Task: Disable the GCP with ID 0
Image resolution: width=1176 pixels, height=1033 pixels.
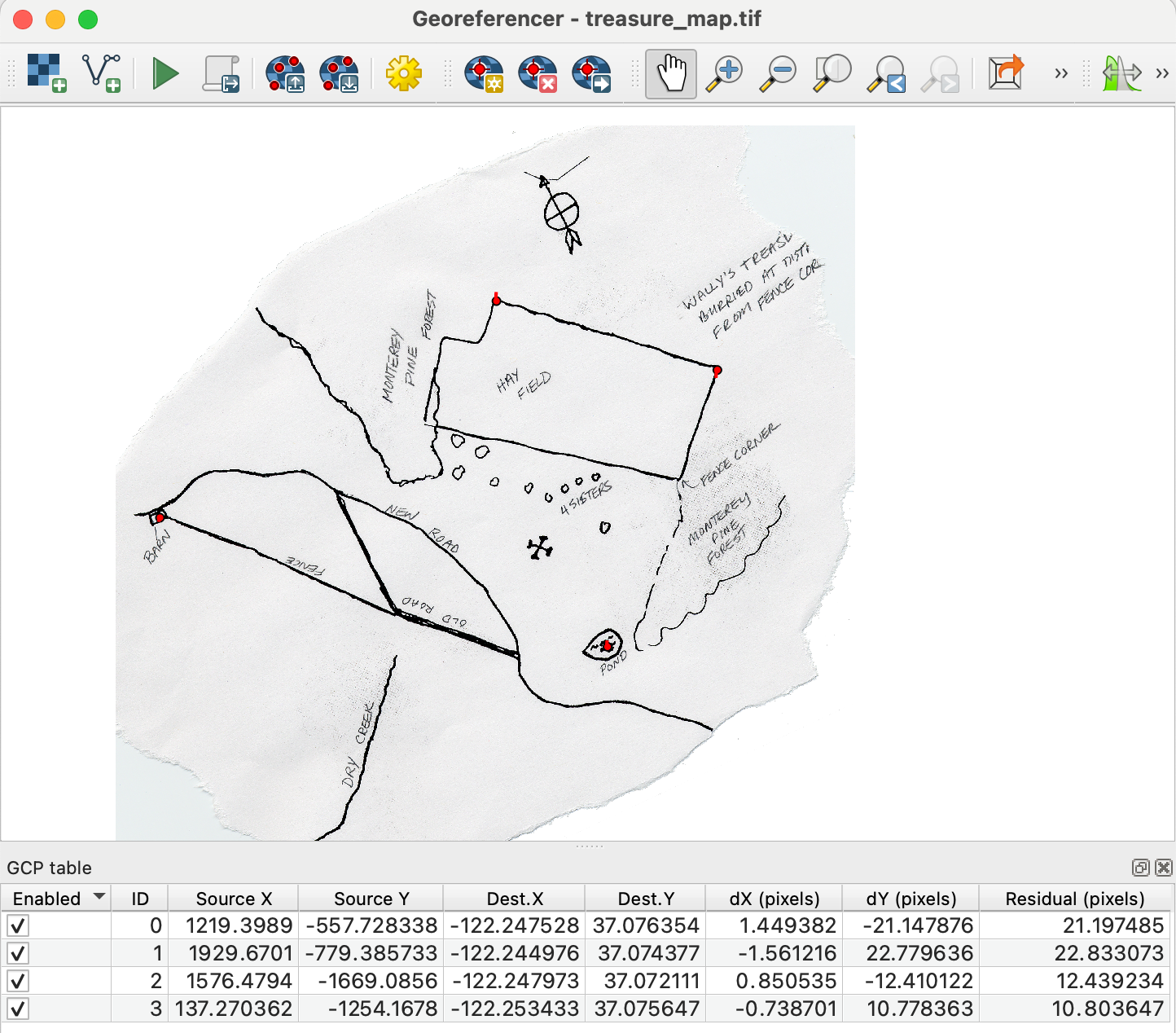Action: (18, 926)
